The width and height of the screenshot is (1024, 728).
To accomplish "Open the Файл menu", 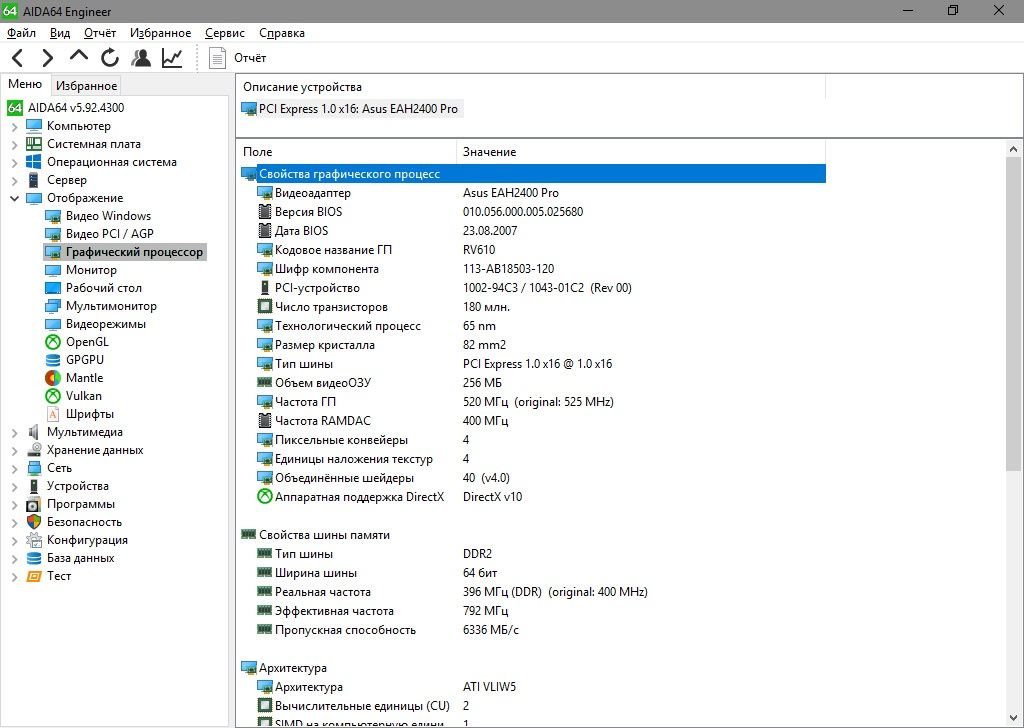I will [x=22, y=33].
